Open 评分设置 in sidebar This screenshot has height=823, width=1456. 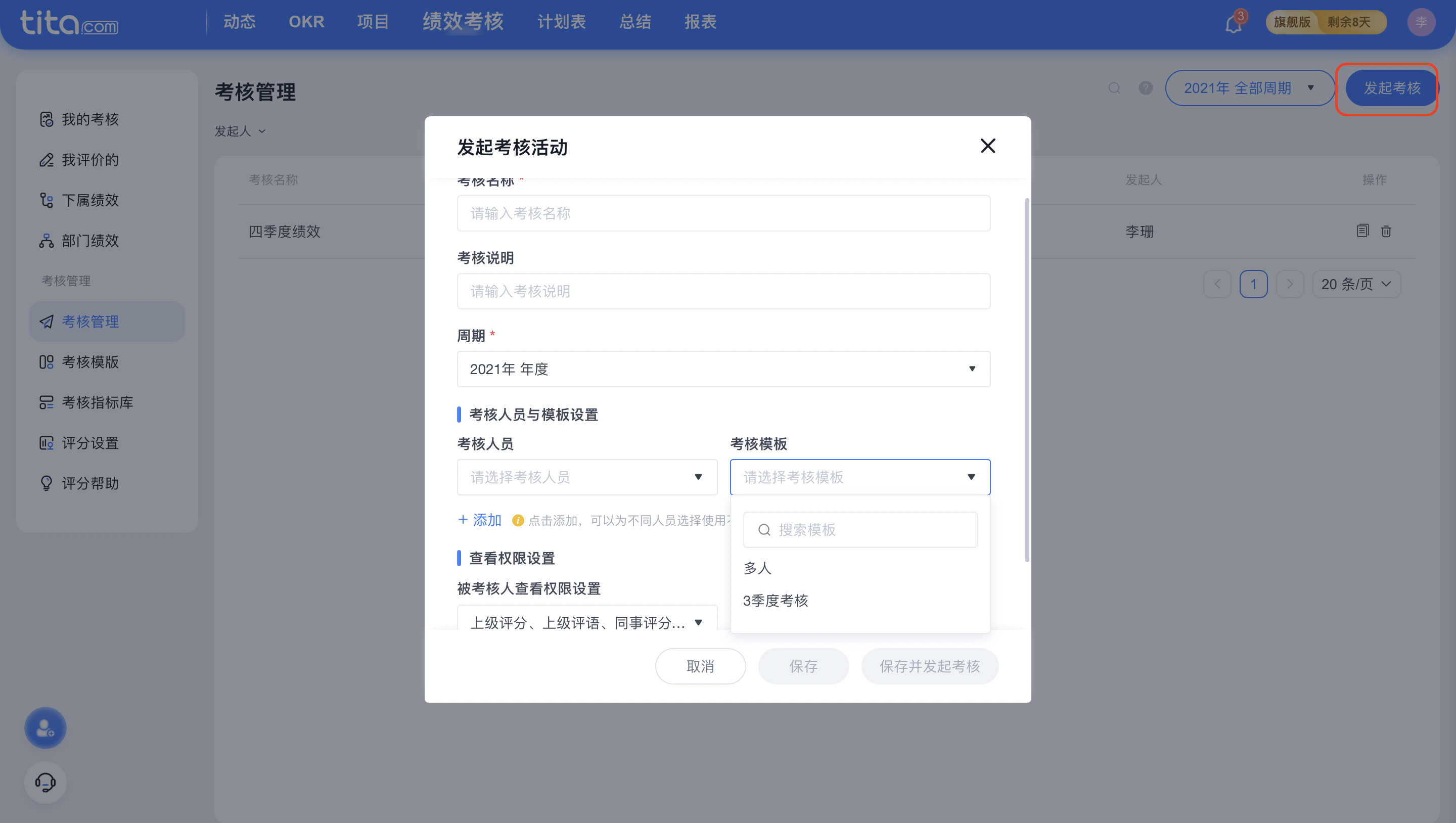click(107, 443)
